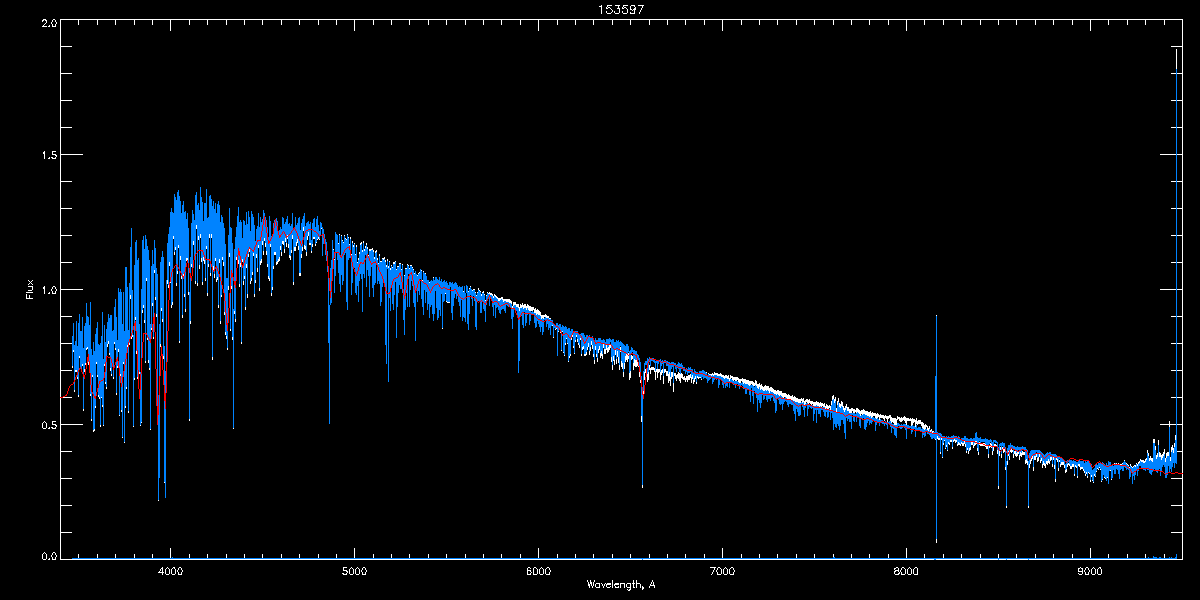This screenshot has height=600, width=1200.
Task: Click the 9000 wavelength tick label
Action: click(1090, 571)
